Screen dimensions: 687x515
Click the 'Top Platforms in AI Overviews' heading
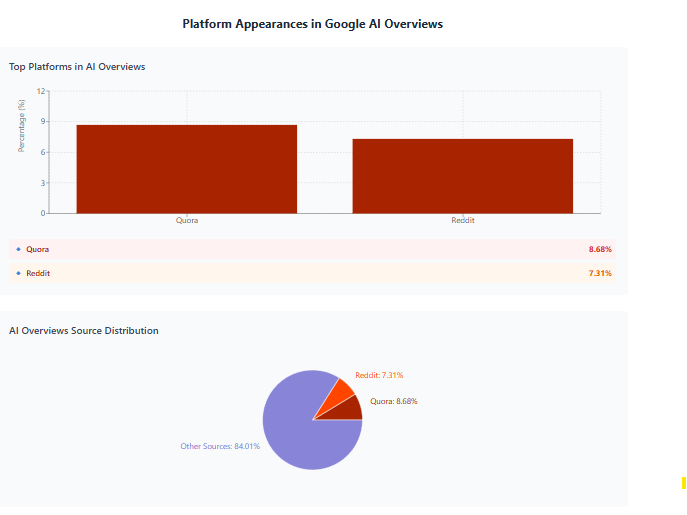[x=77, y=67]
